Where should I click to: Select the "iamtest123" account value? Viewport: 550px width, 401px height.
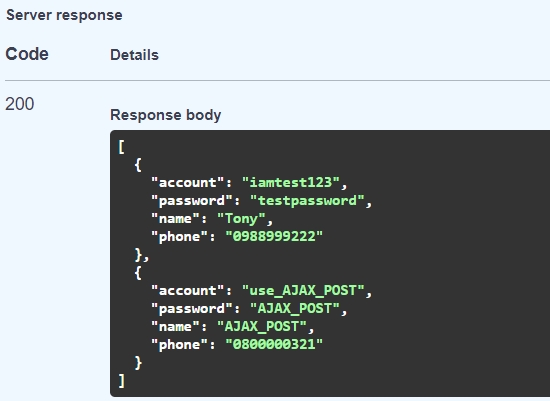click(291, 182)
